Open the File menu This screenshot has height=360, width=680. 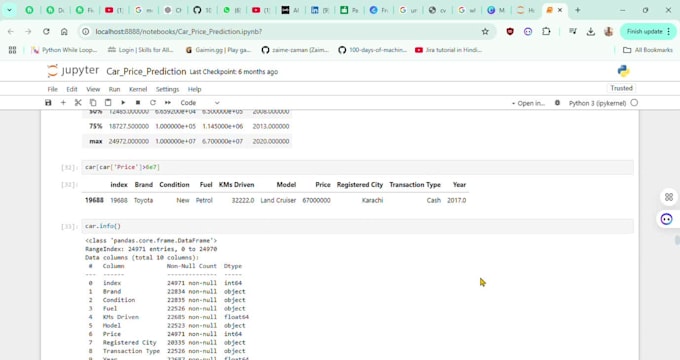click(52, 89)
